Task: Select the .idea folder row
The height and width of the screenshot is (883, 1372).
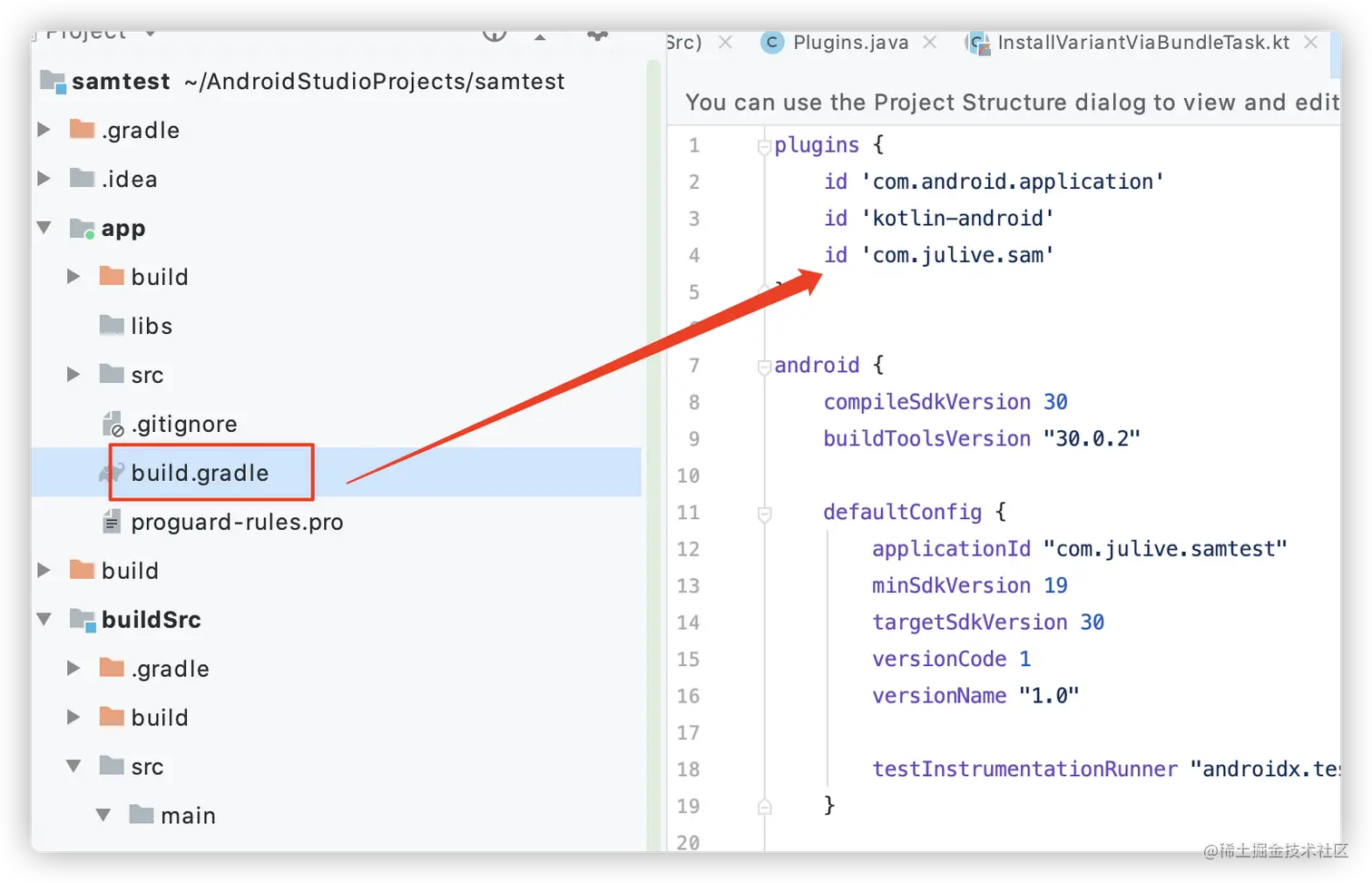Action: (x=337, y=179)
